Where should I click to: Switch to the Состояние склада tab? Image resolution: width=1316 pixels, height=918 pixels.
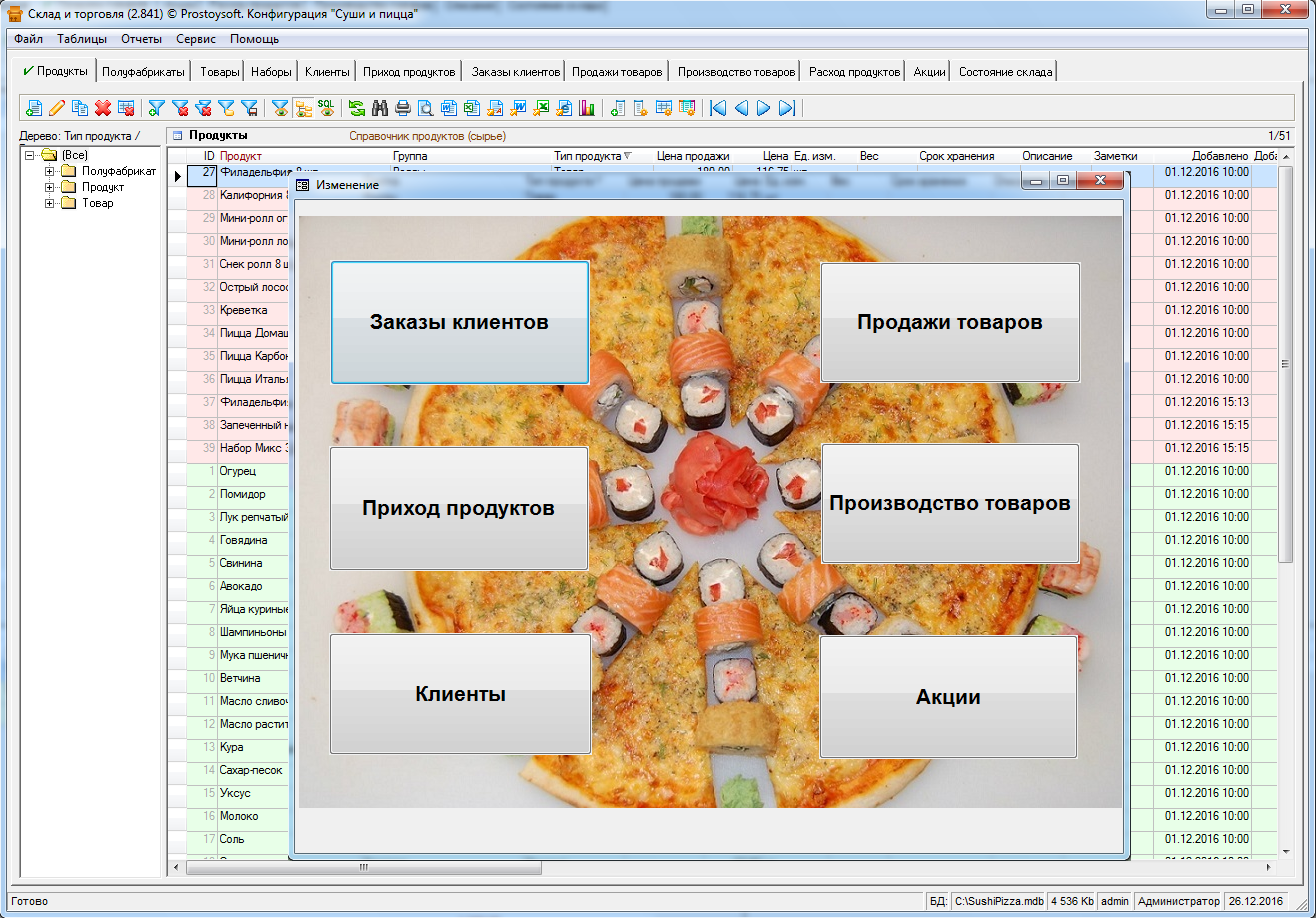click(x=1004, y=72)
